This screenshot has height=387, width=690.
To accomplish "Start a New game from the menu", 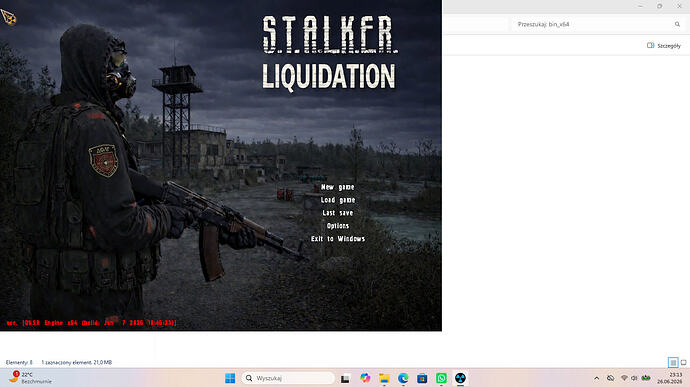I will pos(338,187).
